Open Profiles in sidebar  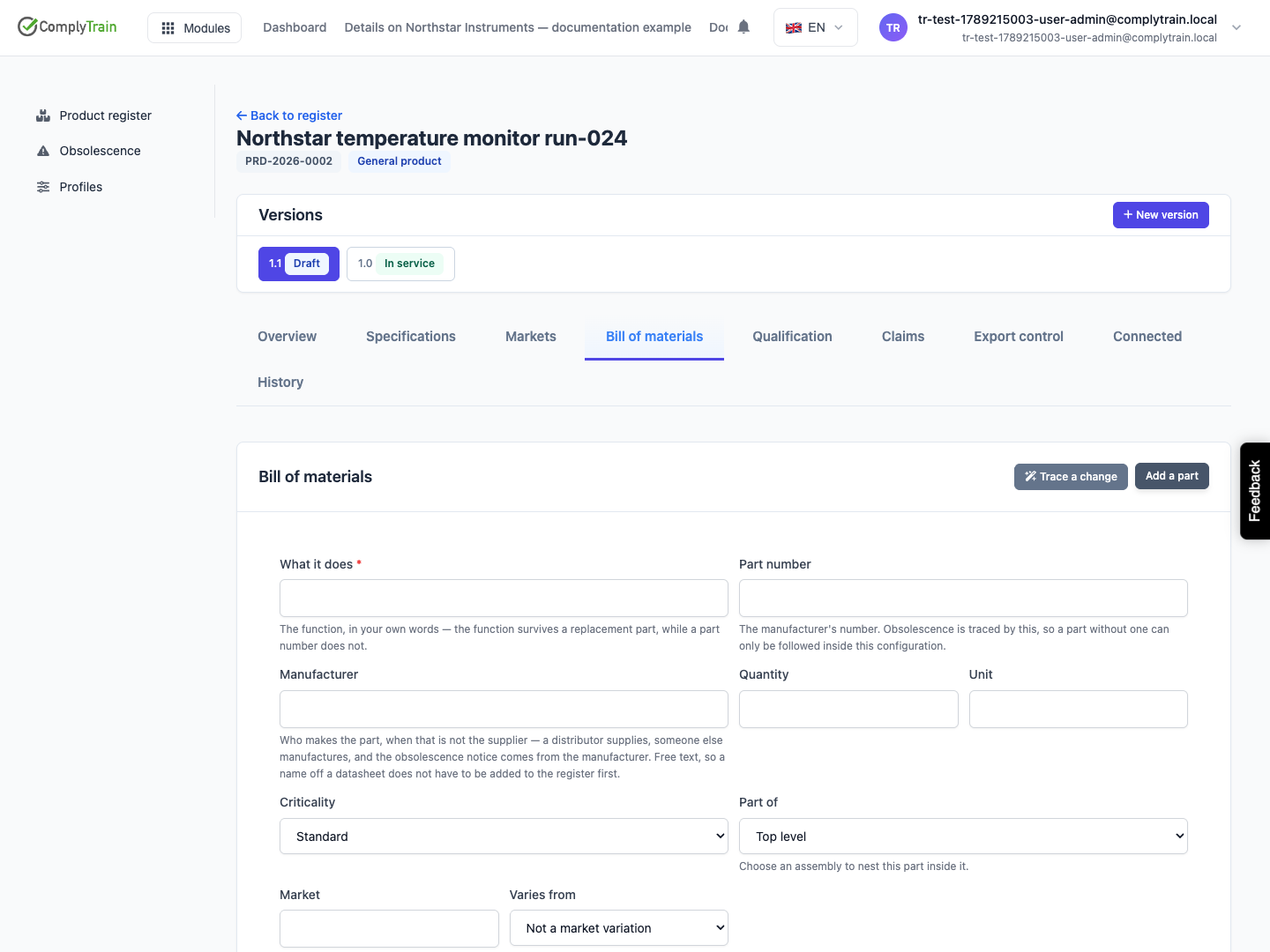click(x=80, y=187)
